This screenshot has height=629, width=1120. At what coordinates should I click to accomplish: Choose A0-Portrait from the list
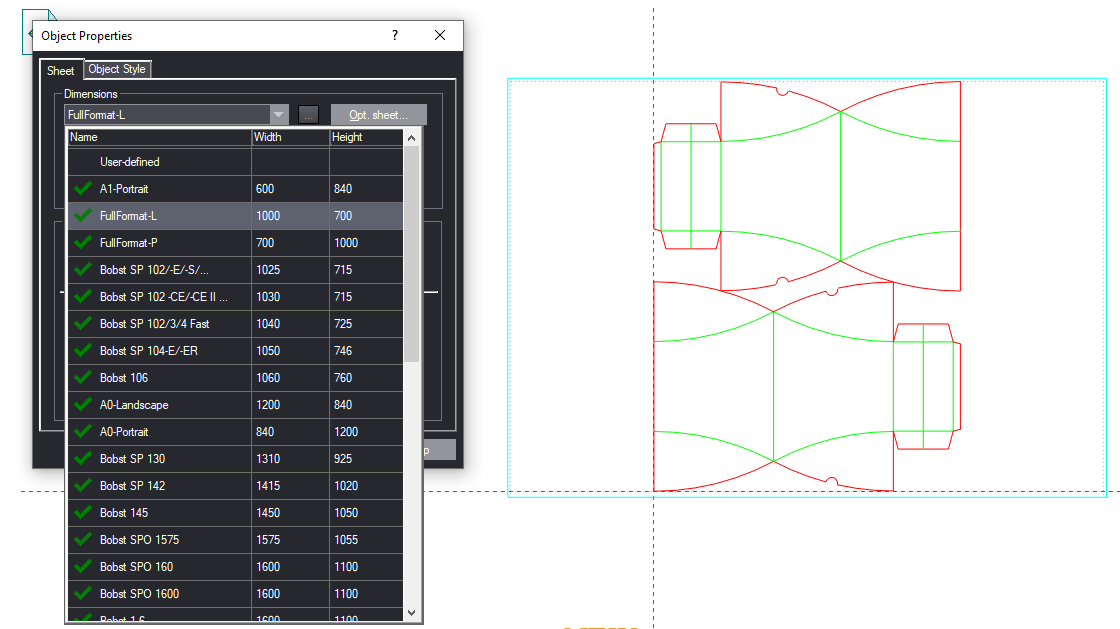pos(124,432)
